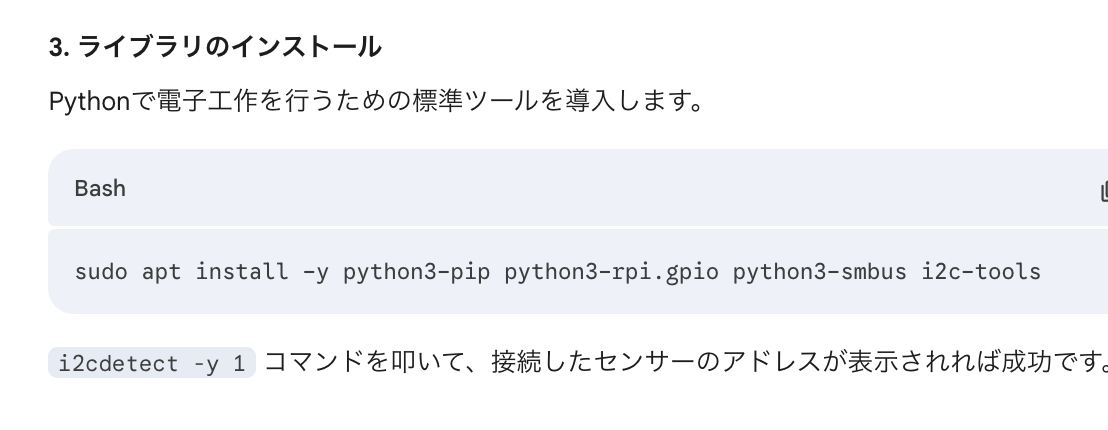This screenshot has width=1108, height=430.
Task: Click python3-smbus in the code block
Action: click(820, 271)
